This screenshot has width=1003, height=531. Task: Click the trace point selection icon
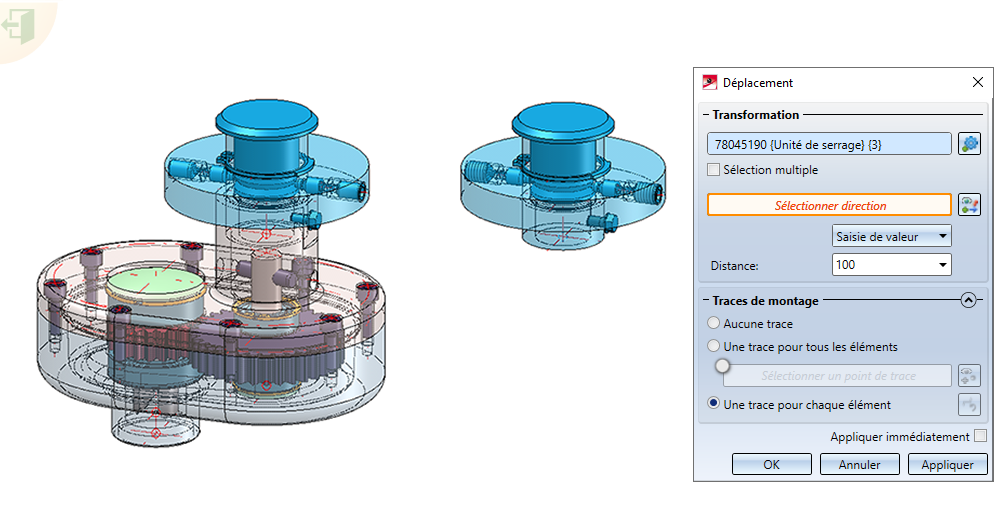[x=969, y=376]
